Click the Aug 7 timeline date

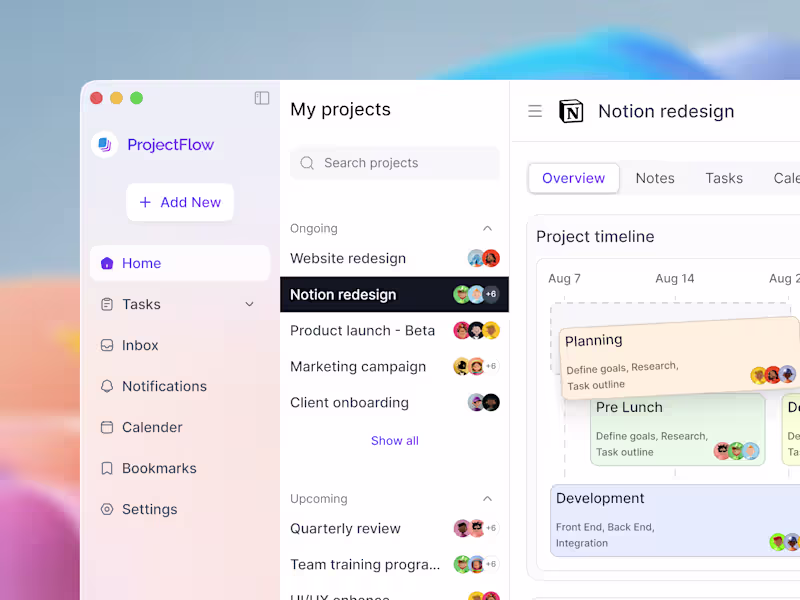pyautogui.click(x=564, y=279)
